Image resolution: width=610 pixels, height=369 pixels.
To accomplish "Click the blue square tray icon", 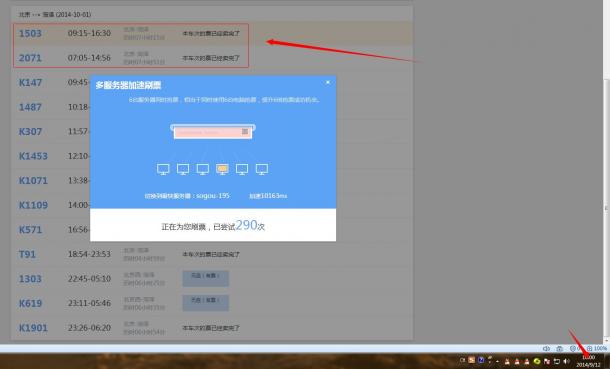I will [x=481, y=360].
